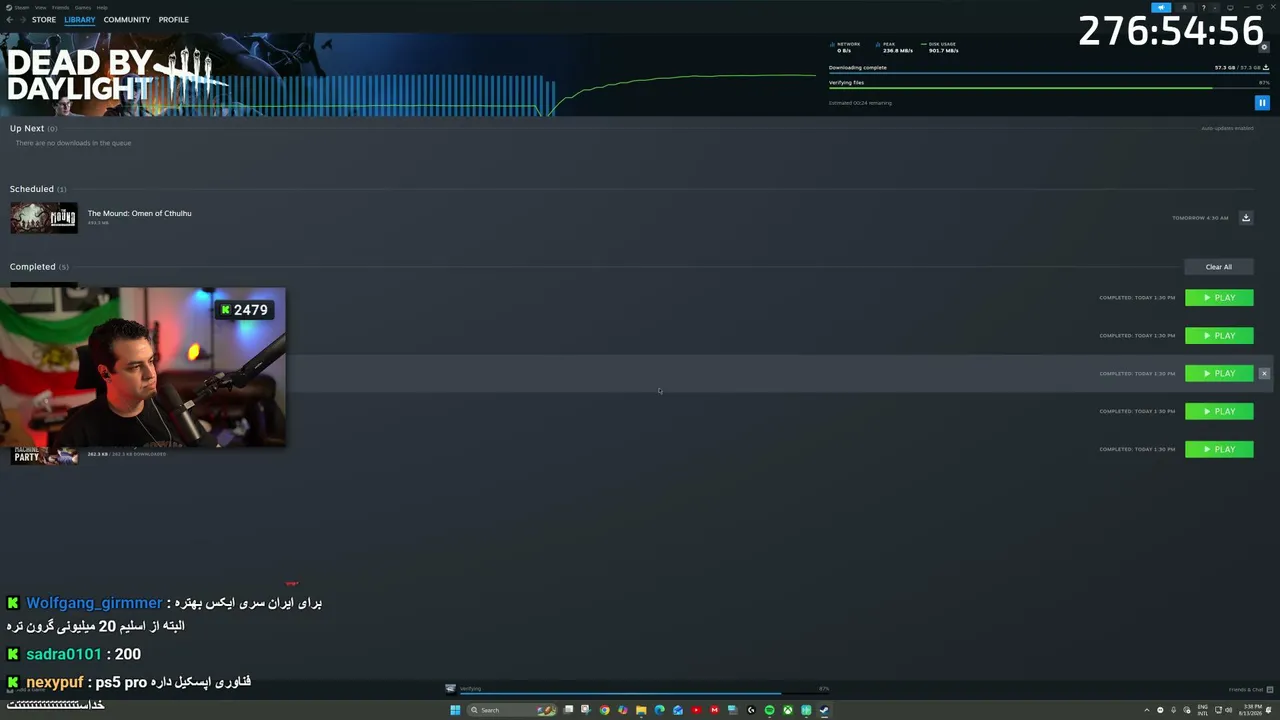The width and height of the screenshot is (1280, 720).
Task: Expand the system tray hidden icons chevron
Action: tap(1146, 710)
